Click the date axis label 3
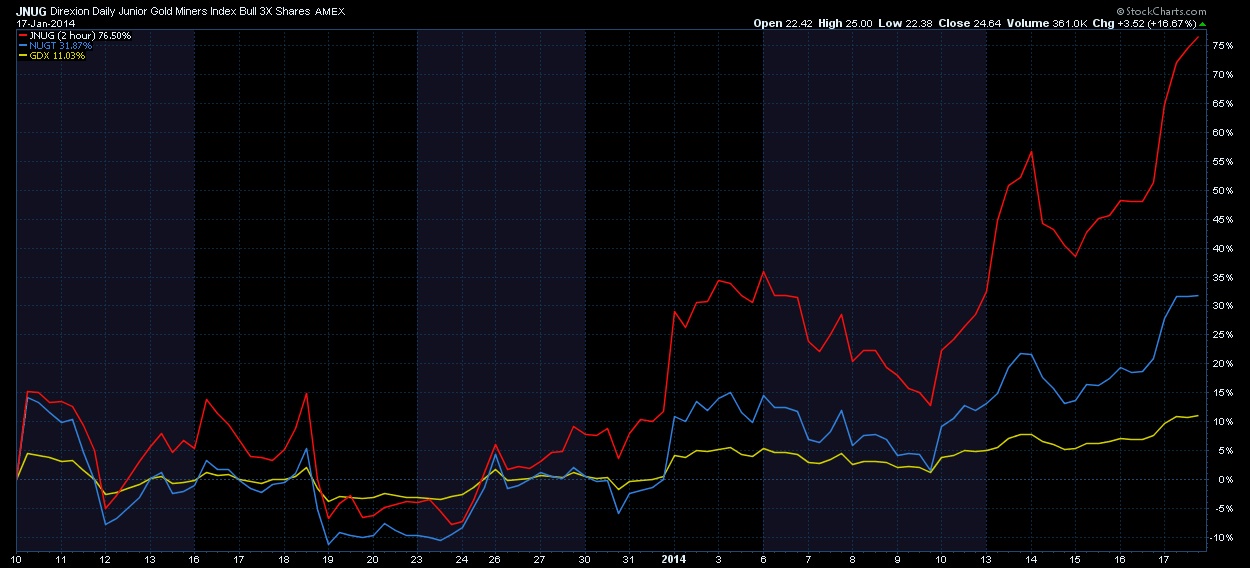This screenshot has width=1250, height=568. point(718,561)
